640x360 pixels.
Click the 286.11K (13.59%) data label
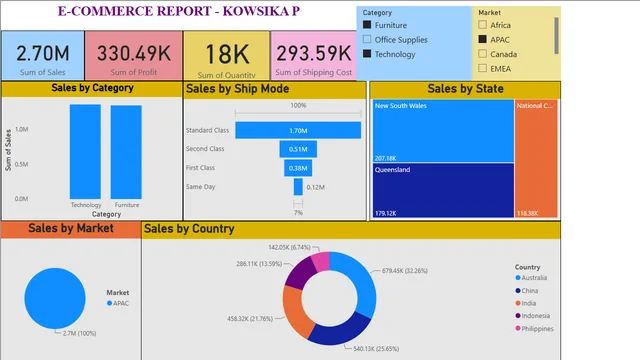pos(259,264)
